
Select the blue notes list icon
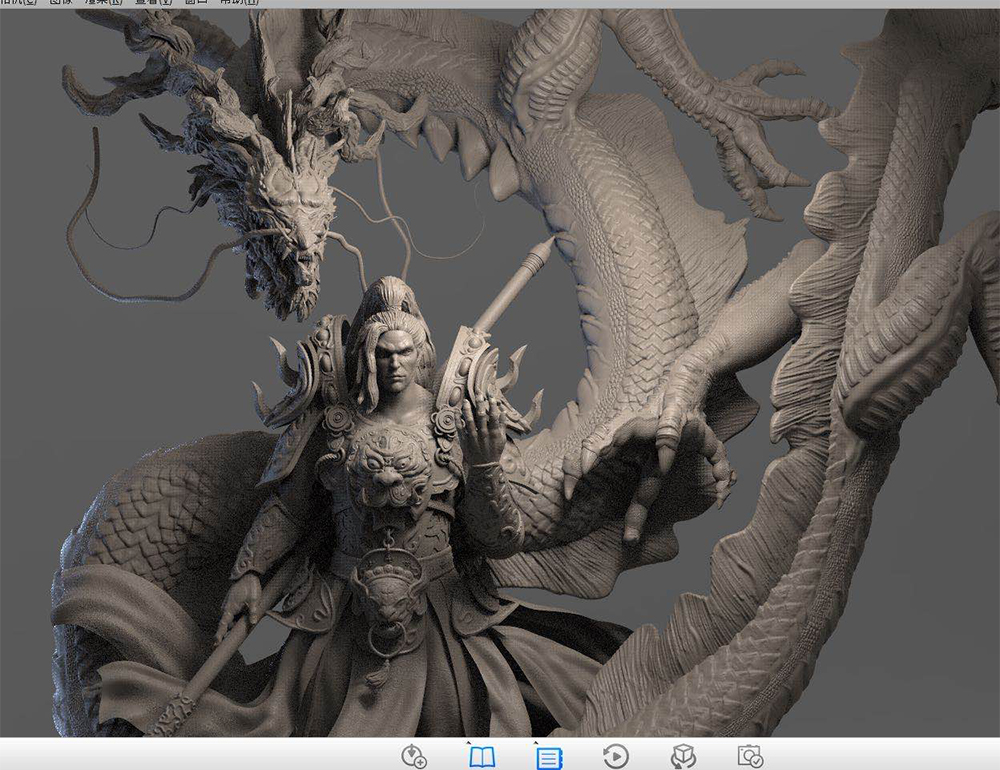[x=548, y=759]
